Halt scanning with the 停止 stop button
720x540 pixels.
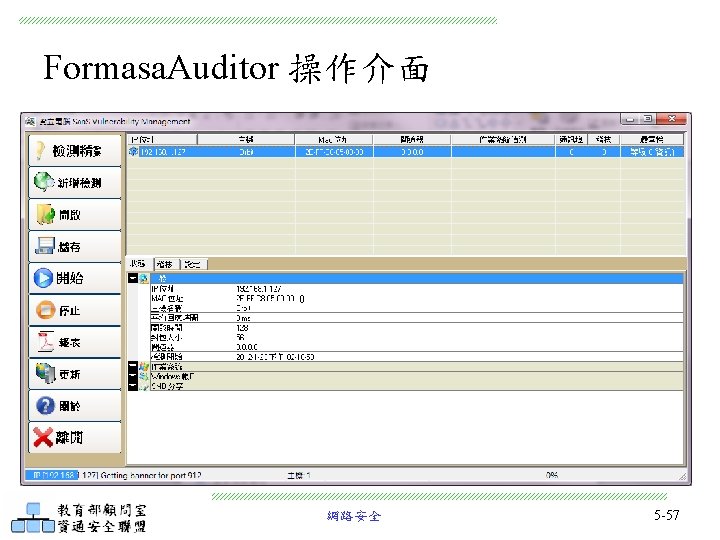(75, 310)
